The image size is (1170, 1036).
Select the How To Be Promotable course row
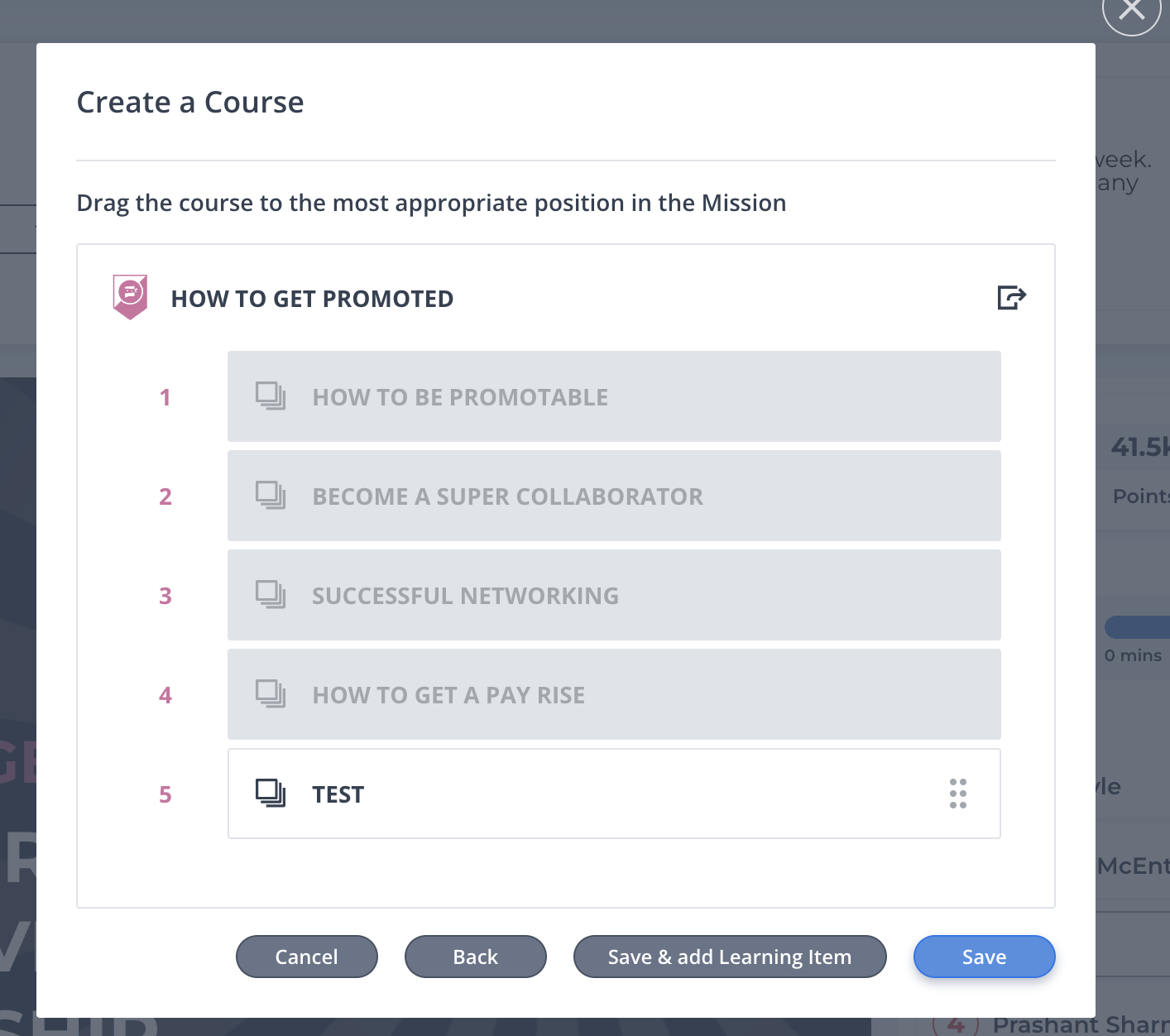click(x=614, y=396)
